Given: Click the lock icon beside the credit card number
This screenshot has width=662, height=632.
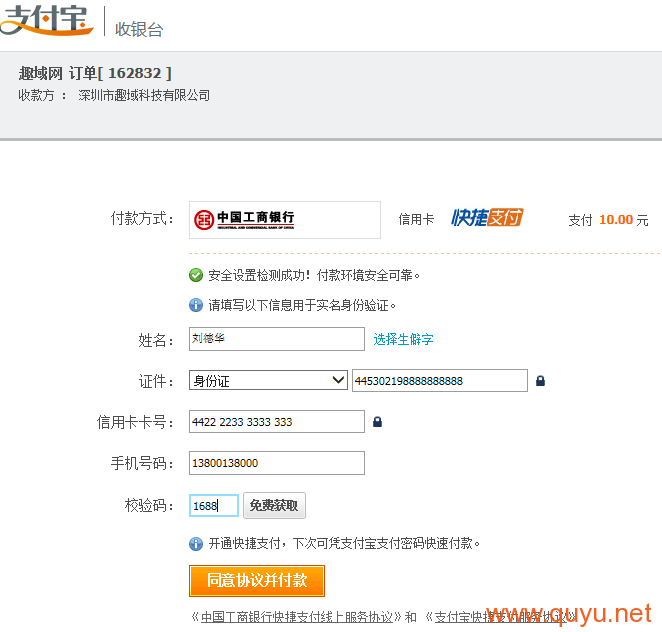Looking at the screenshot, I should tap(377, 422).
